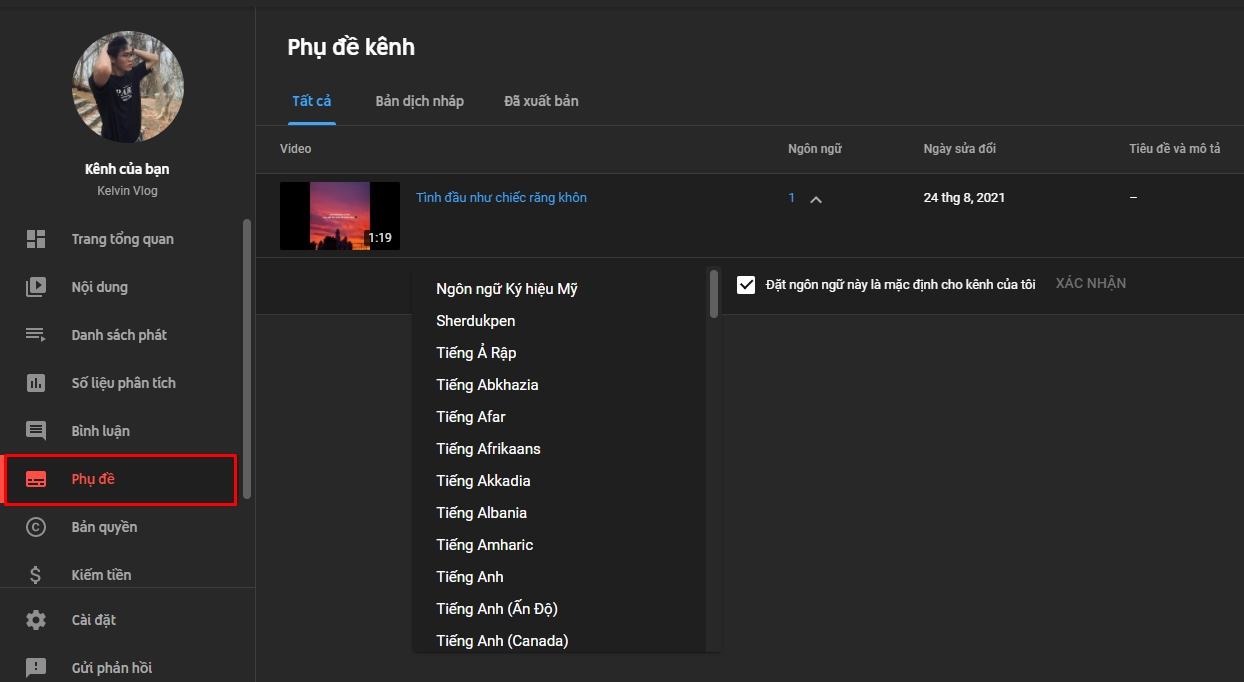The width and height of the screenshot is (1244, 682).
Task: Open the Đã xuất bản tab
Action: tap(540, 100)
